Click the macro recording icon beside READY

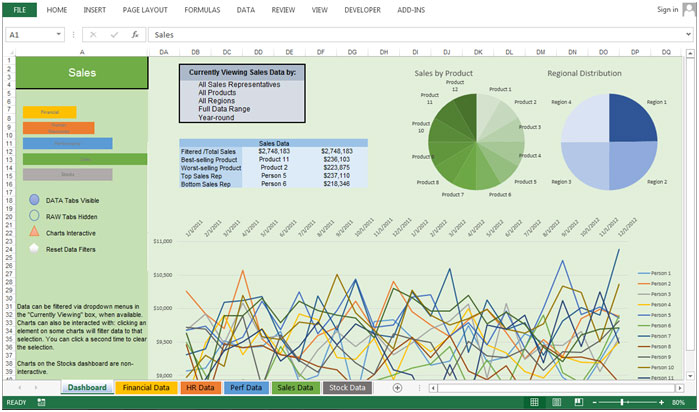41,403
